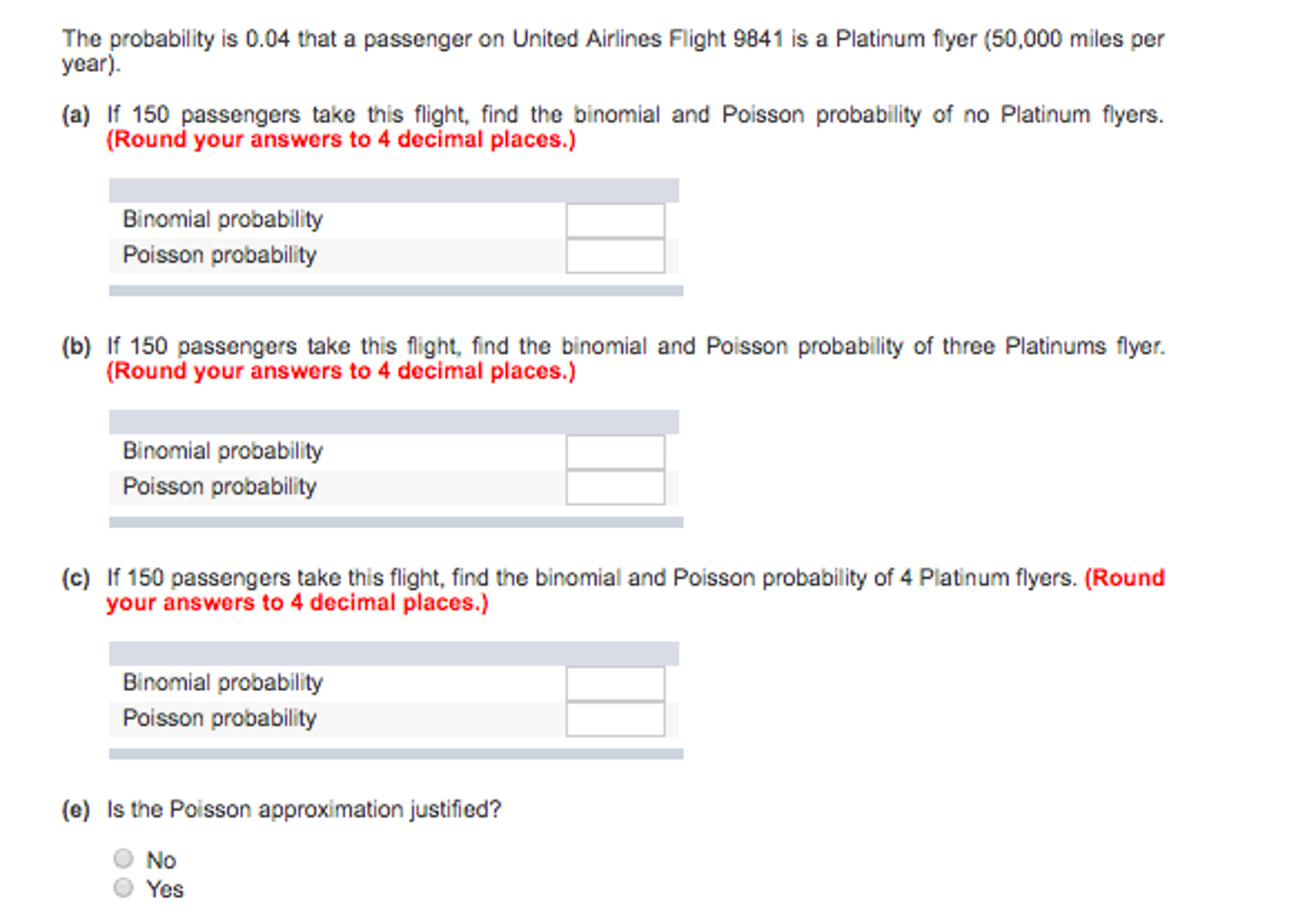Click the "Binomial probability" label in part (a)

pyautogui.click(x=223, y=219)
